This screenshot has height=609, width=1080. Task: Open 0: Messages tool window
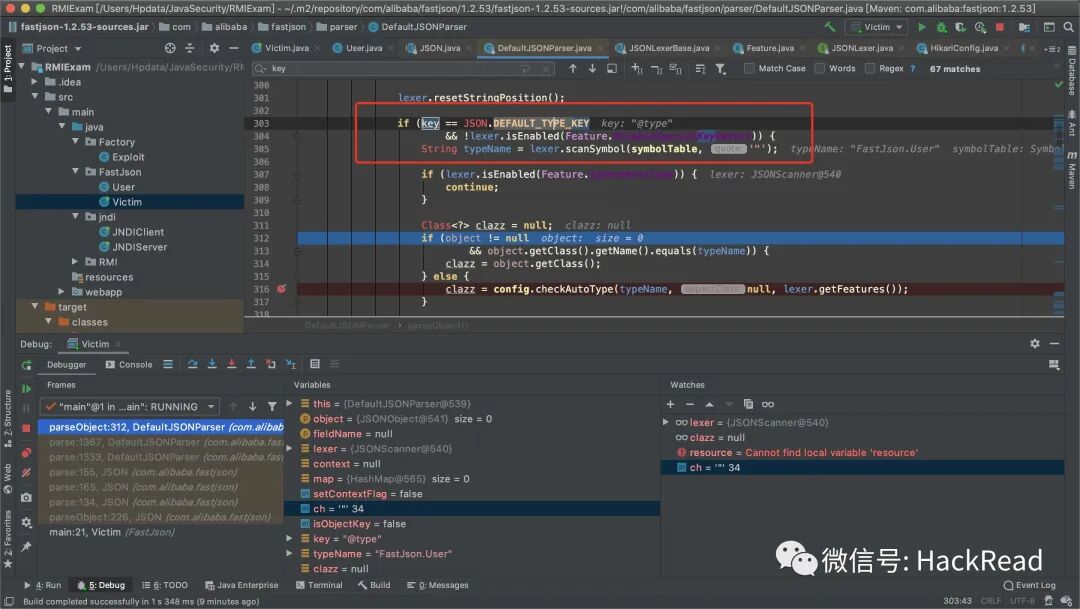(x=437, y=586)
